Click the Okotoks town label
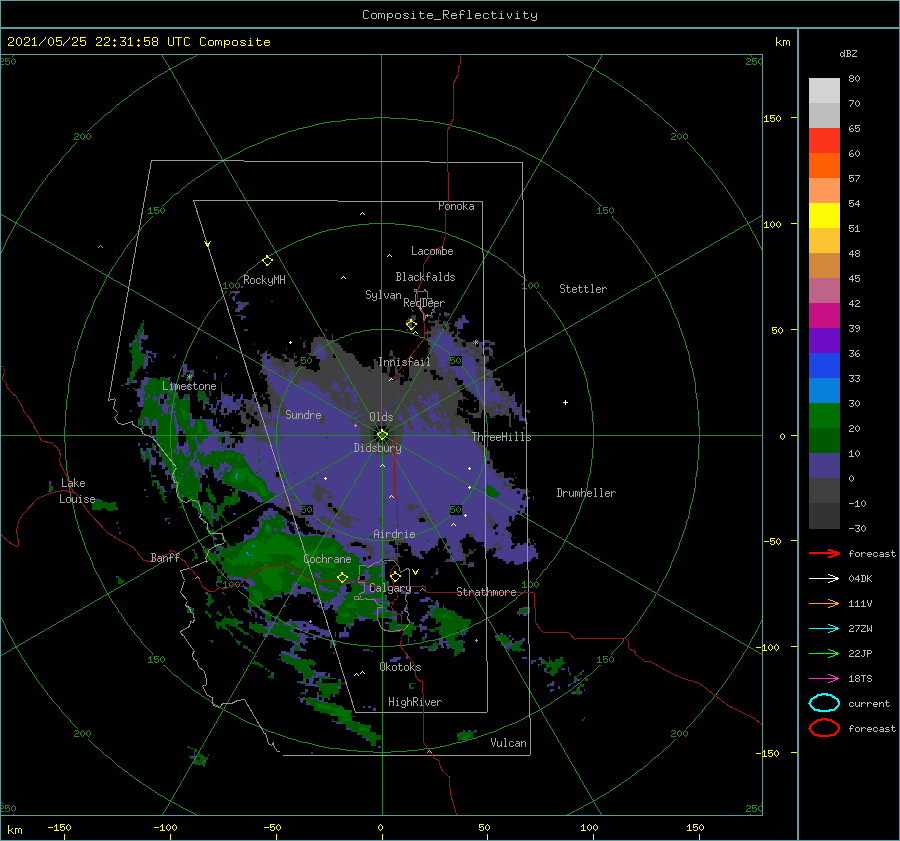The height and width of the screenshot is (841, 900). (400, 667)
